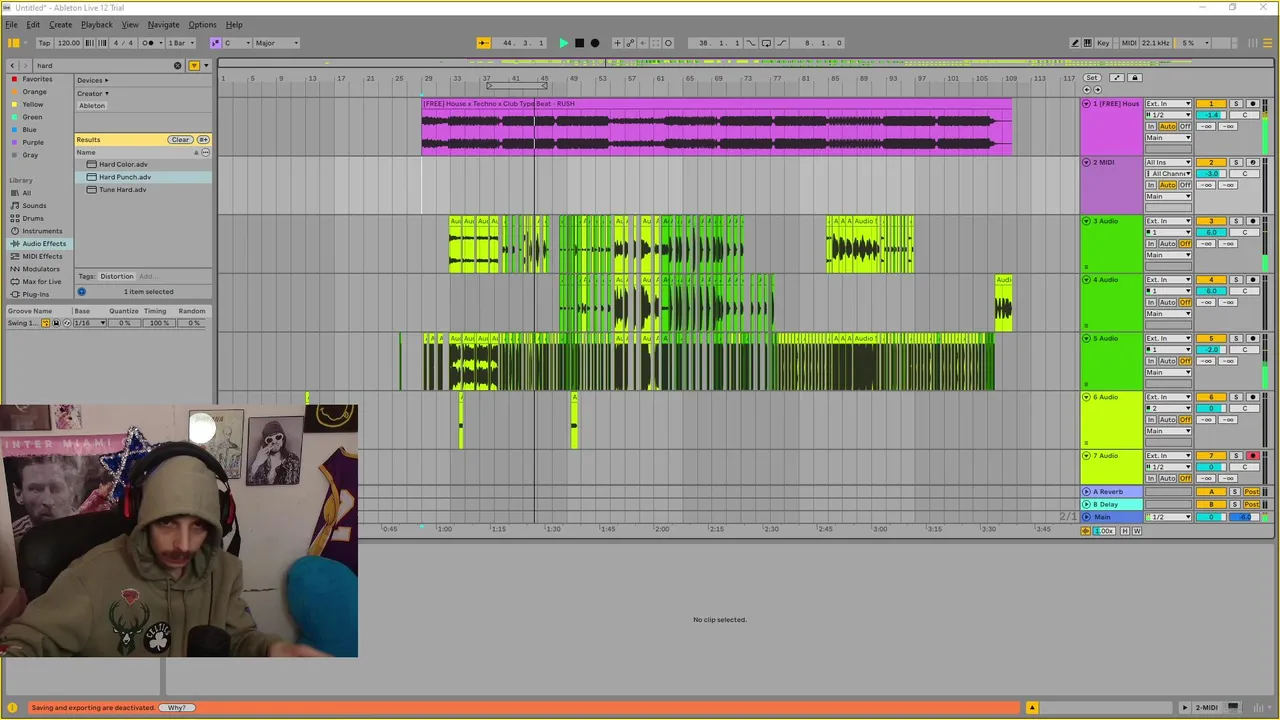This screenshot has height=720, width=1280.
Task: Open the Plug-Ins category
Action: (x=35, y=294)
